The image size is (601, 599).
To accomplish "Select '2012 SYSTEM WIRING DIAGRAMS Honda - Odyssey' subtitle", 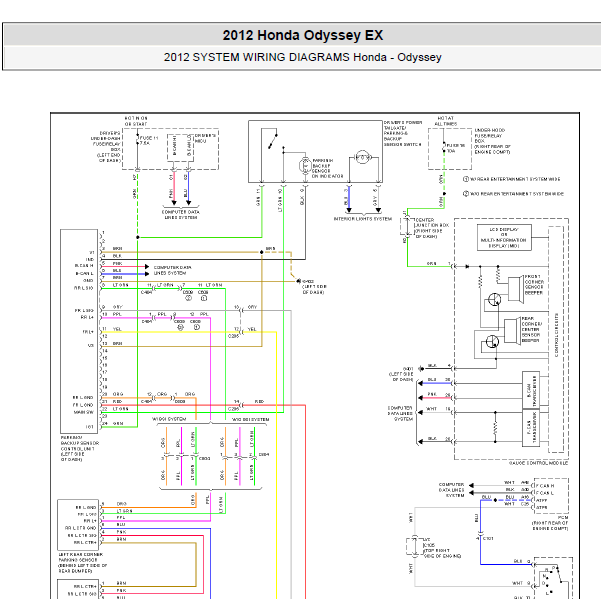I will pyautogui.click(x=302, y=57).
